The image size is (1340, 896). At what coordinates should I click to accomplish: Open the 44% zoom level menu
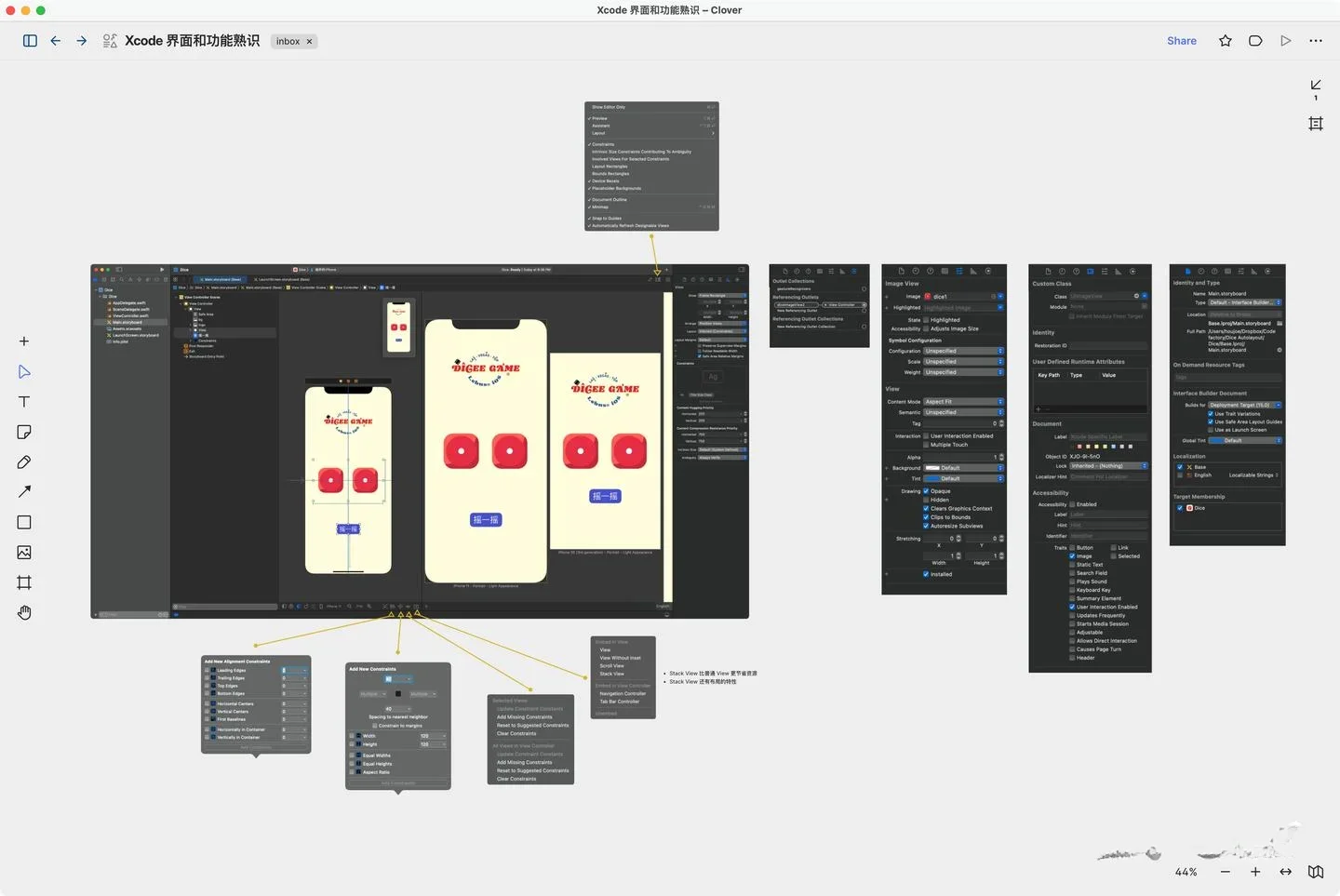click(x=1186, y=872)
